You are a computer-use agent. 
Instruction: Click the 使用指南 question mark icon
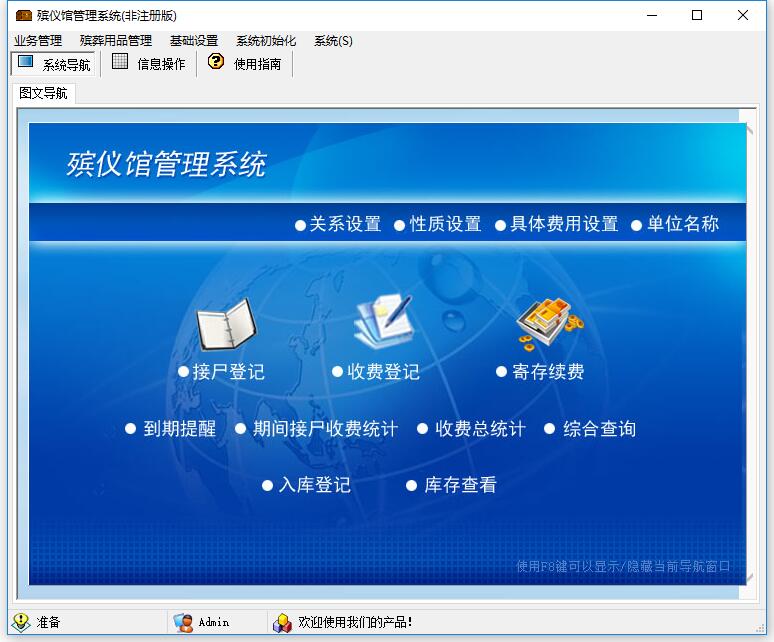coord(216,61)
